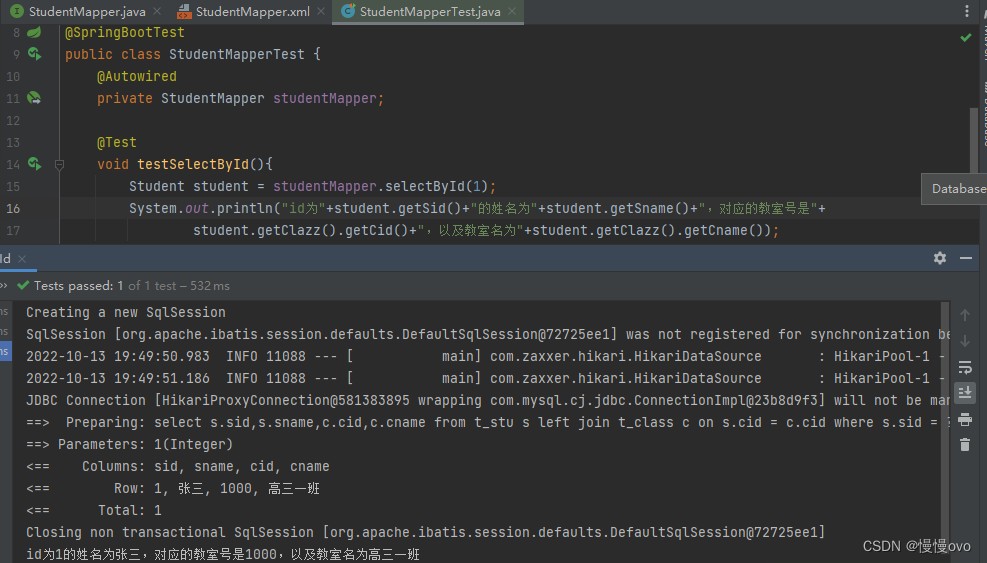This screenshot has width=987, height=563.
Task: Click the JDBC Connection console log line
Action: click(x=488, y=401)
